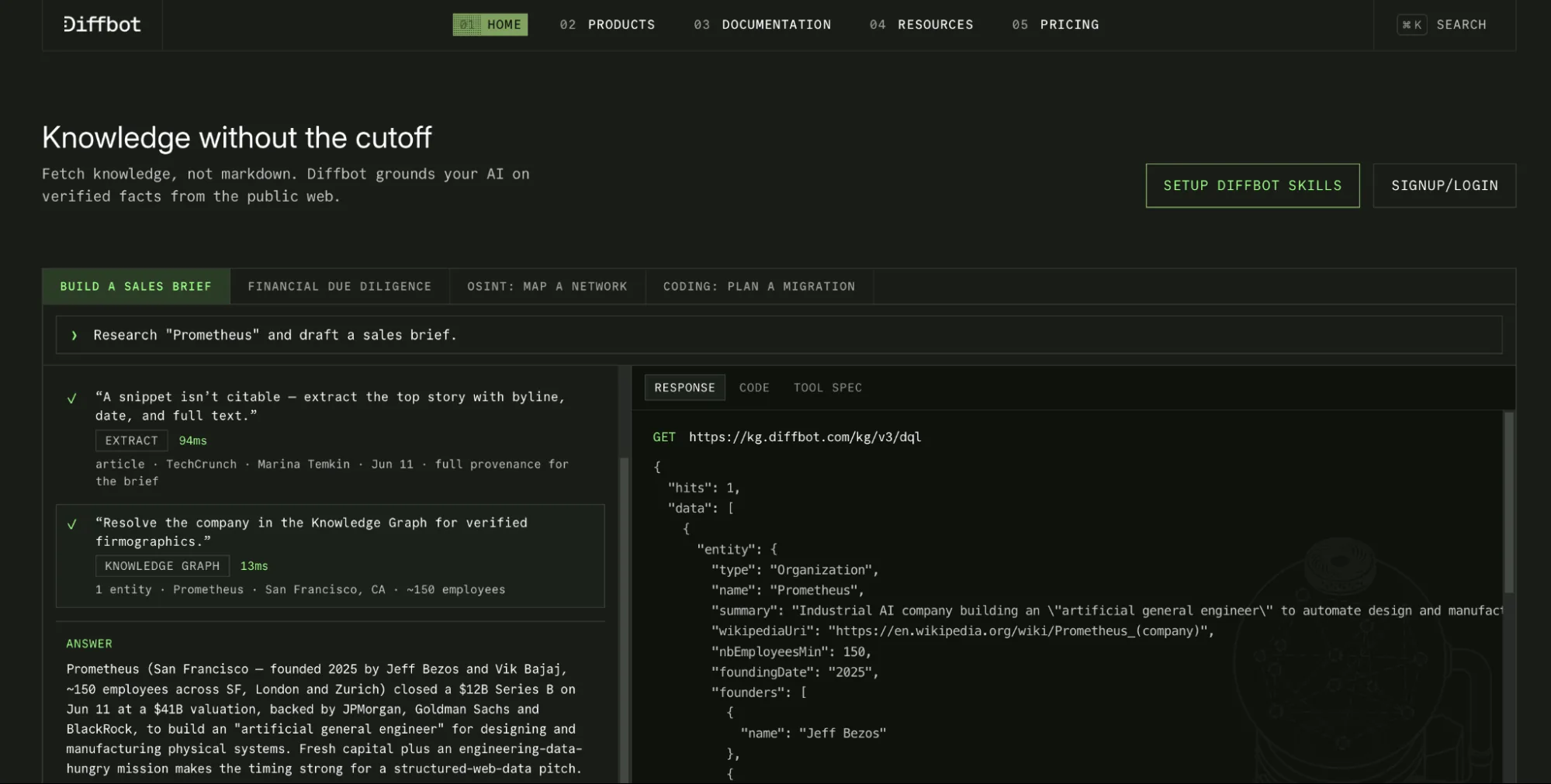This screenshot has height=784, width=1551.
Task: Click the "article · TechCrunch · Marina Temkin" result line
Action: (x=332, y=472)
